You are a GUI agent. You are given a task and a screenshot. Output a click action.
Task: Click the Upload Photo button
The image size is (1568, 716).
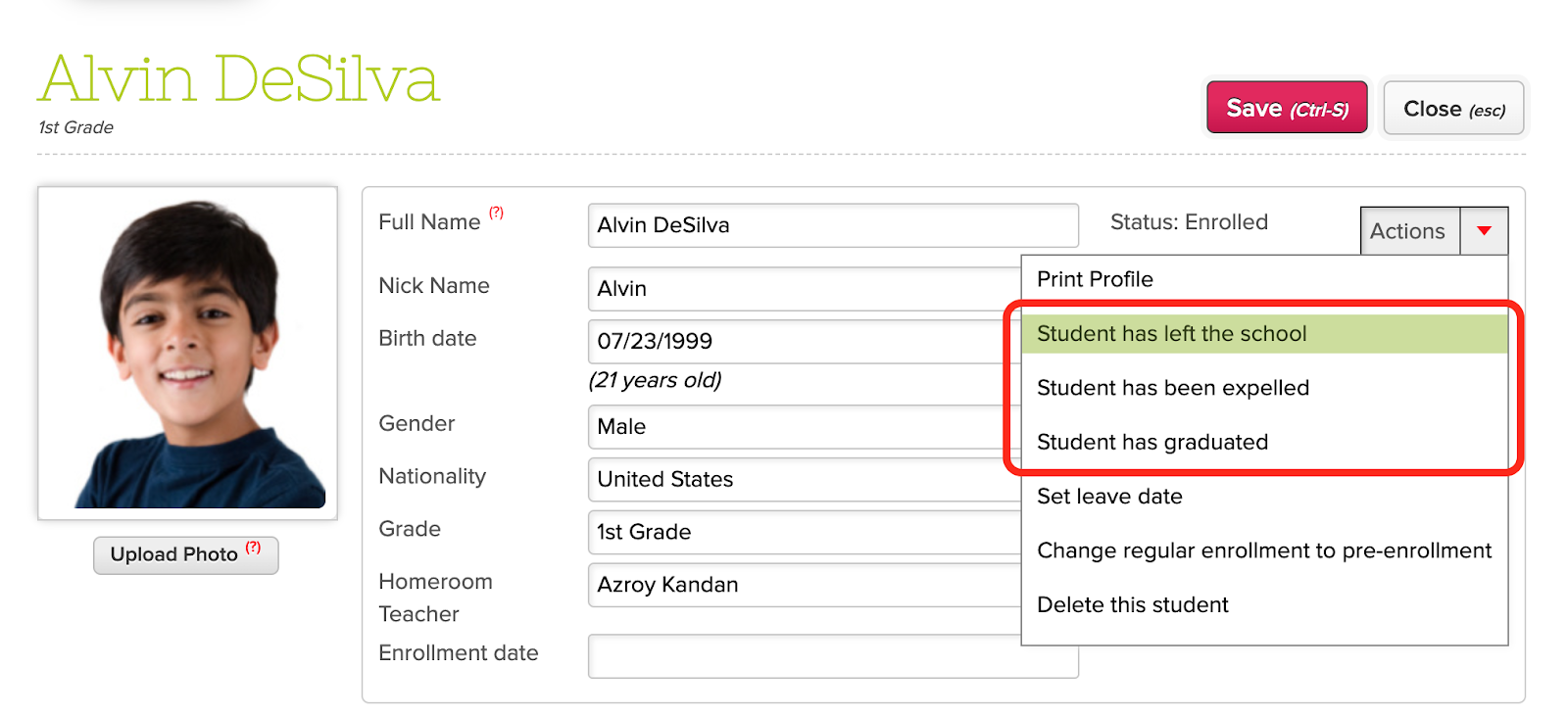tap(174, 555)
